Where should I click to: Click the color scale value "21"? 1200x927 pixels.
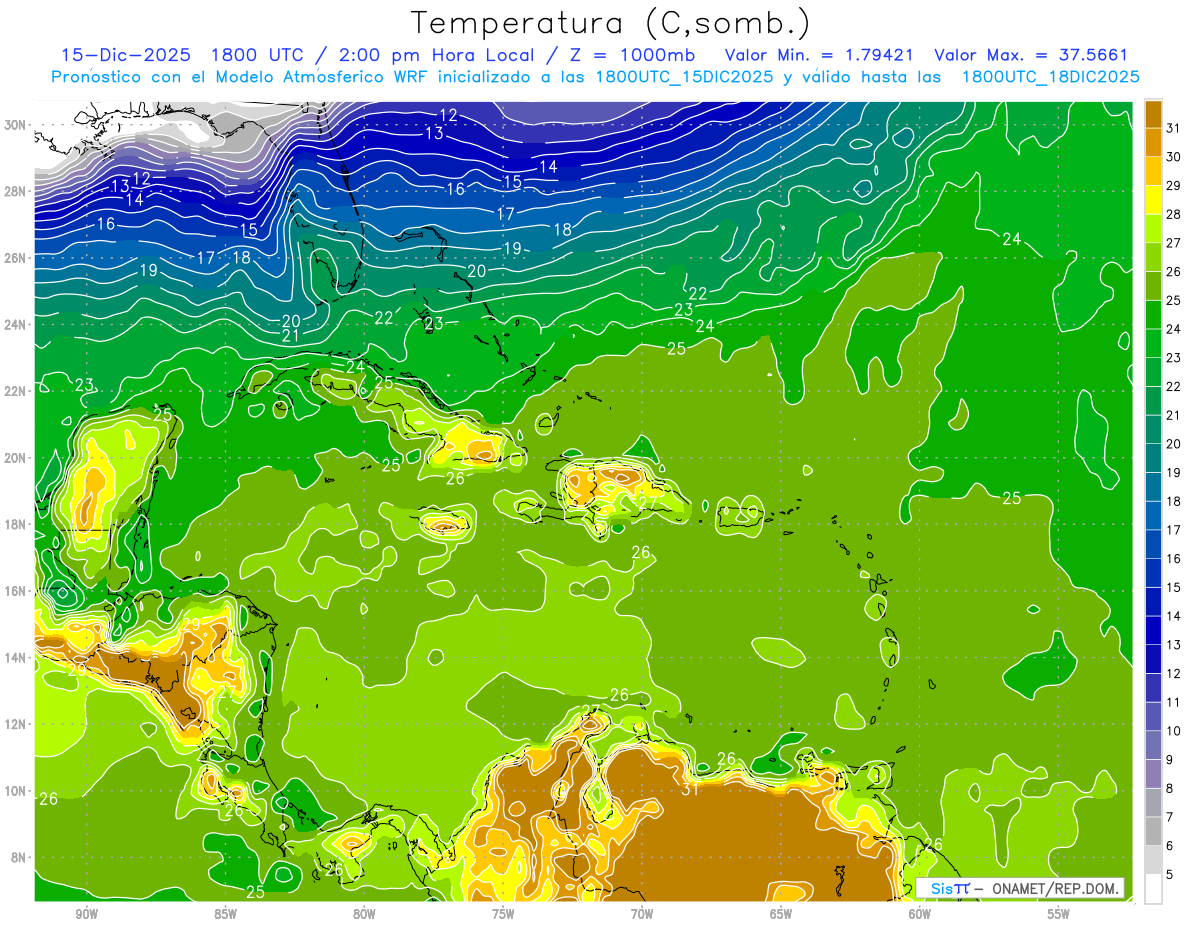tap(1174, 415)
